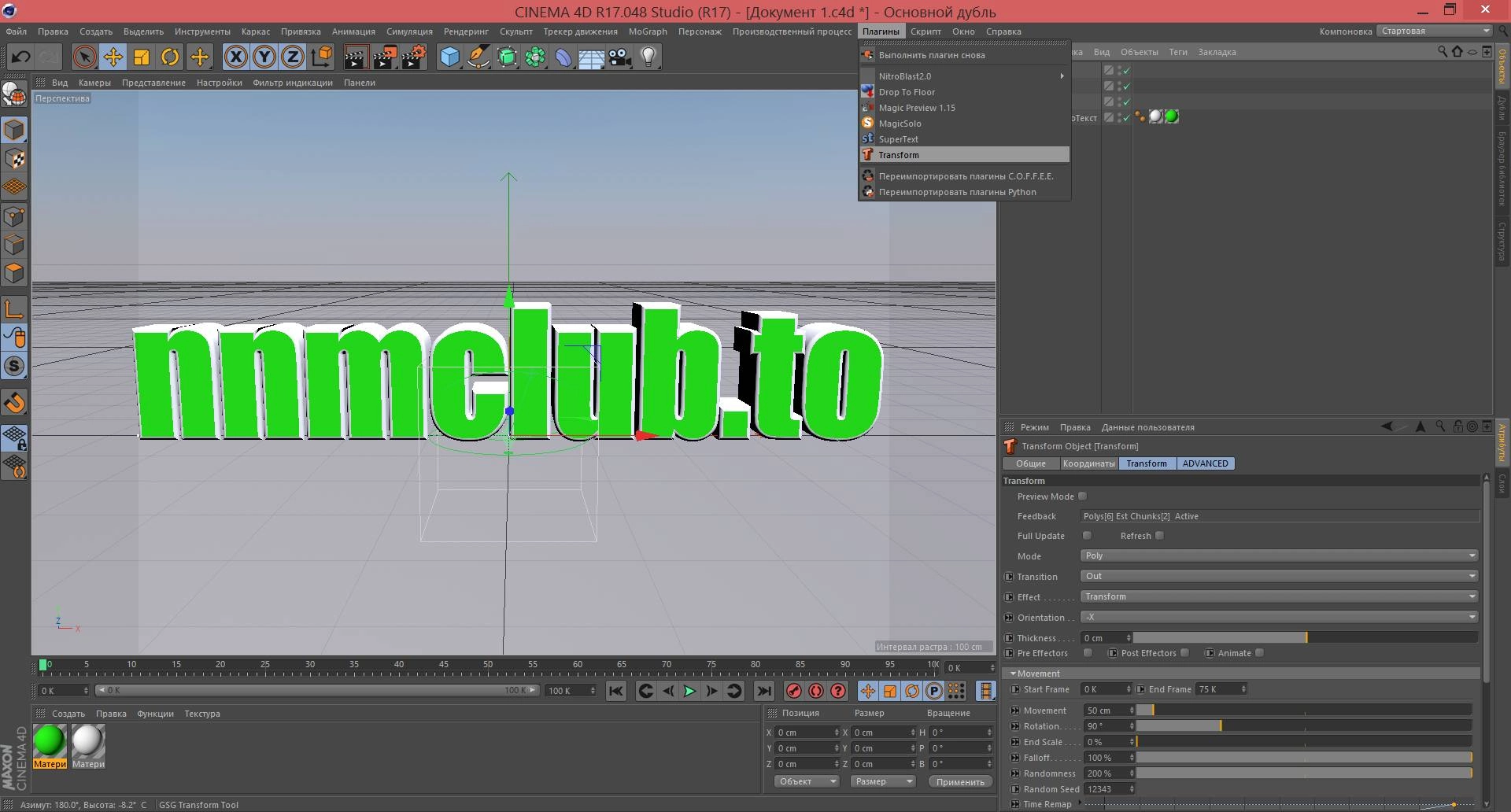Screen dimensions: 1511x812
Task: Click the Применить button
Action: [960, 781]
